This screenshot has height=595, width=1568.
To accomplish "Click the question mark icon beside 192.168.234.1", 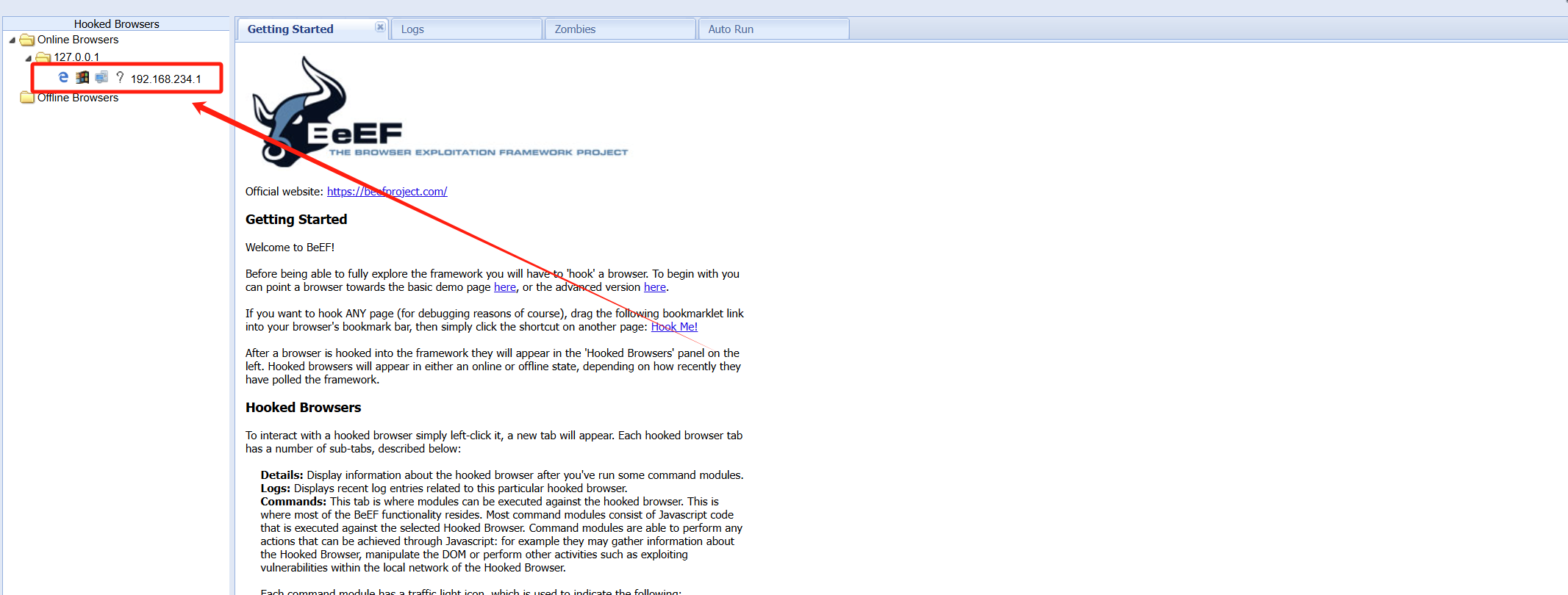I will point(120,77).
